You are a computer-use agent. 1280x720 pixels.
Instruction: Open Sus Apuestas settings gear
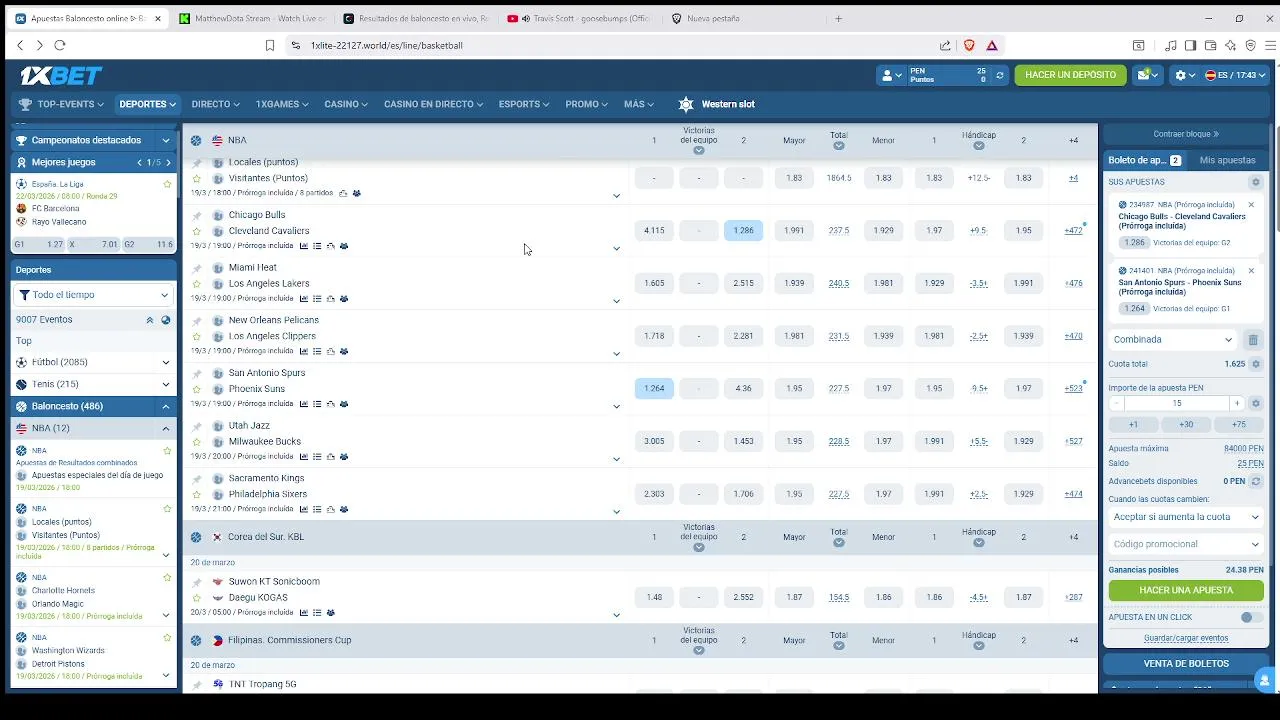point(1255,183)
